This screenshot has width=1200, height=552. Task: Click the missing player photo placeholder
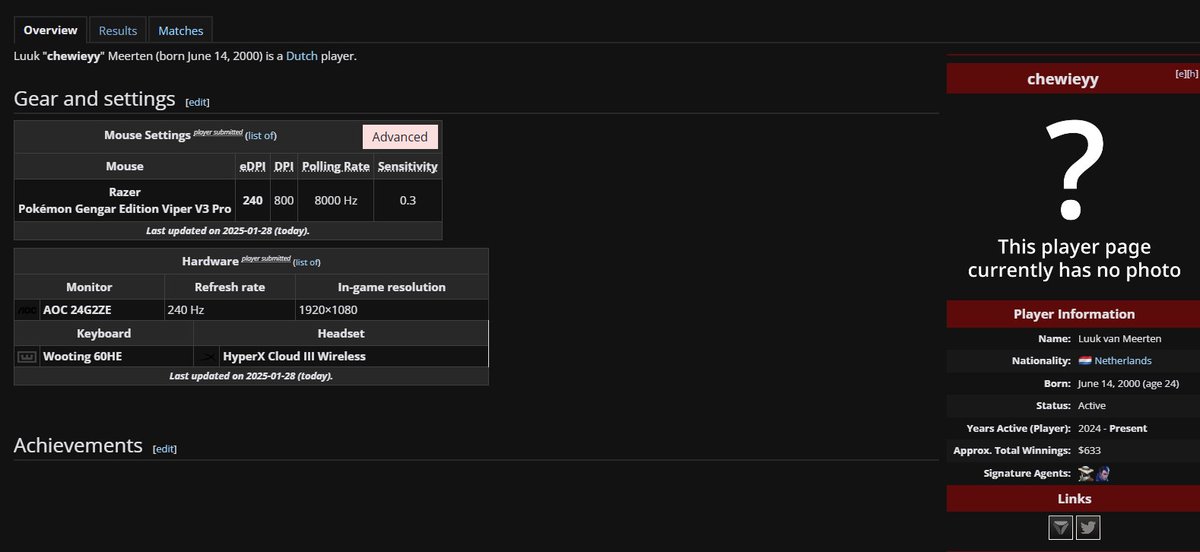1073,197
